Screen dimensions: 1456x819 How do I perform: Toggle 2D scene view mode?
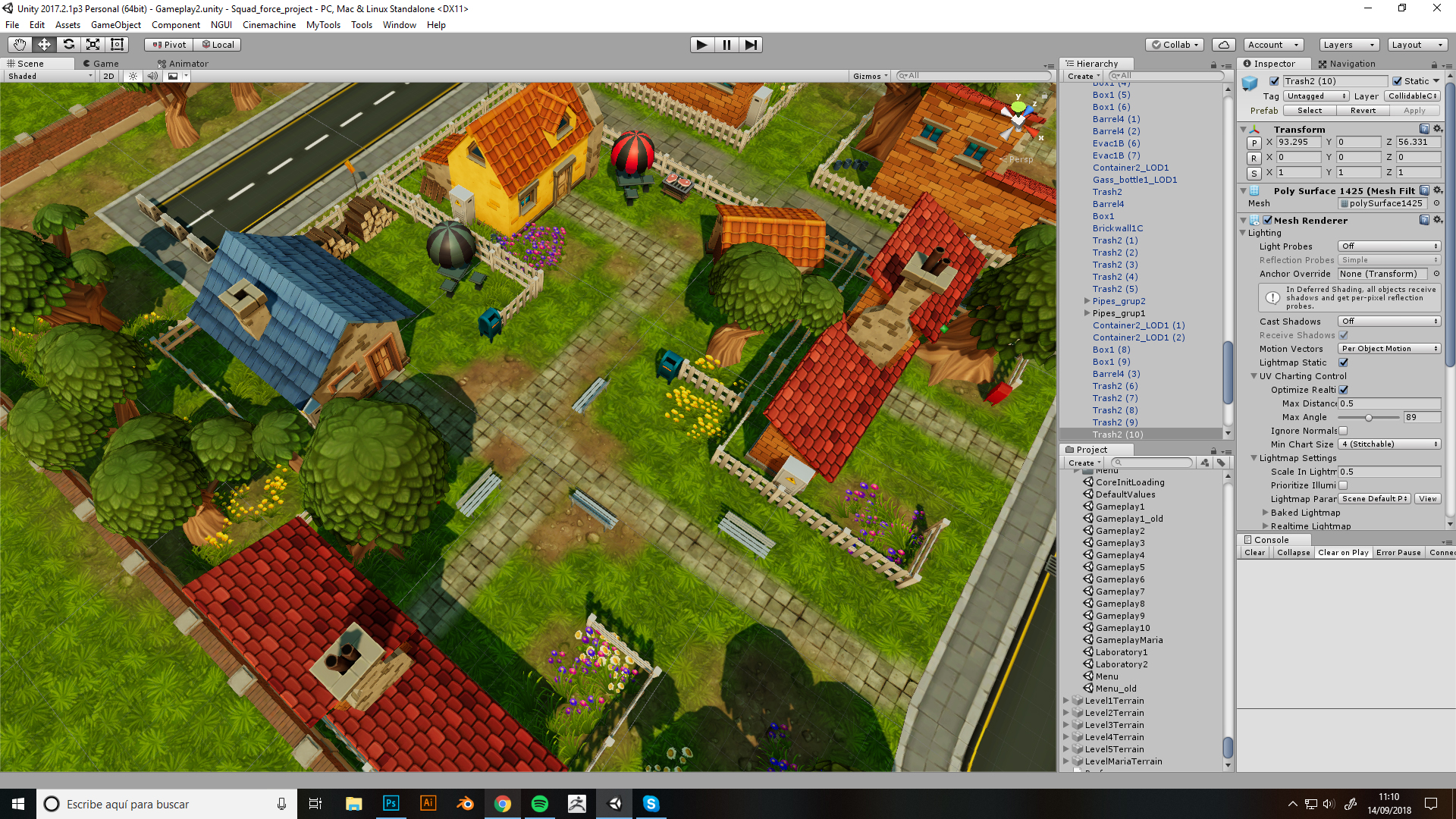[108, 76]
